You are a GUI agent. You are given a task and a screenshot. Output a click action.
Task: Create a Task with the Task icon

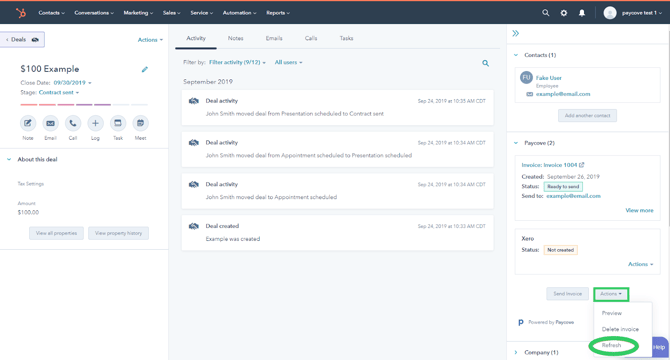click(118, 123)
